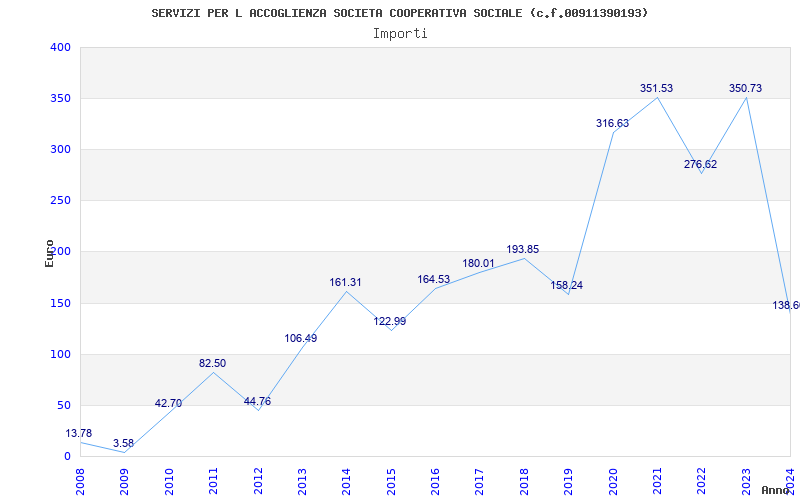Select the 44.76 data label
Viewport: 800px width, 500px height.
pos(257,401)
